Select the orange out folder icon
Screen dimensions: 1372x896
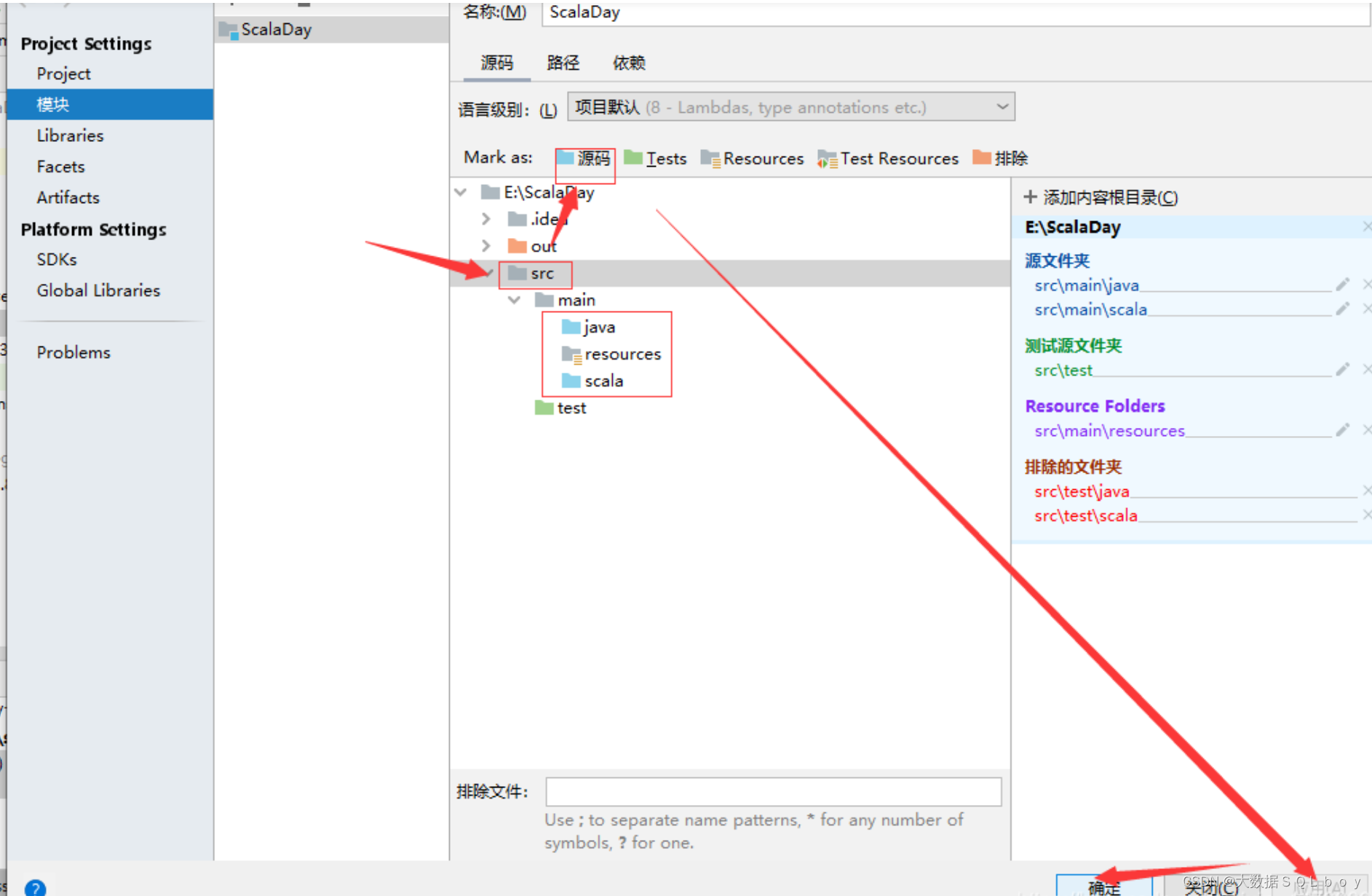pyautogui.click(x=518, y=246)
